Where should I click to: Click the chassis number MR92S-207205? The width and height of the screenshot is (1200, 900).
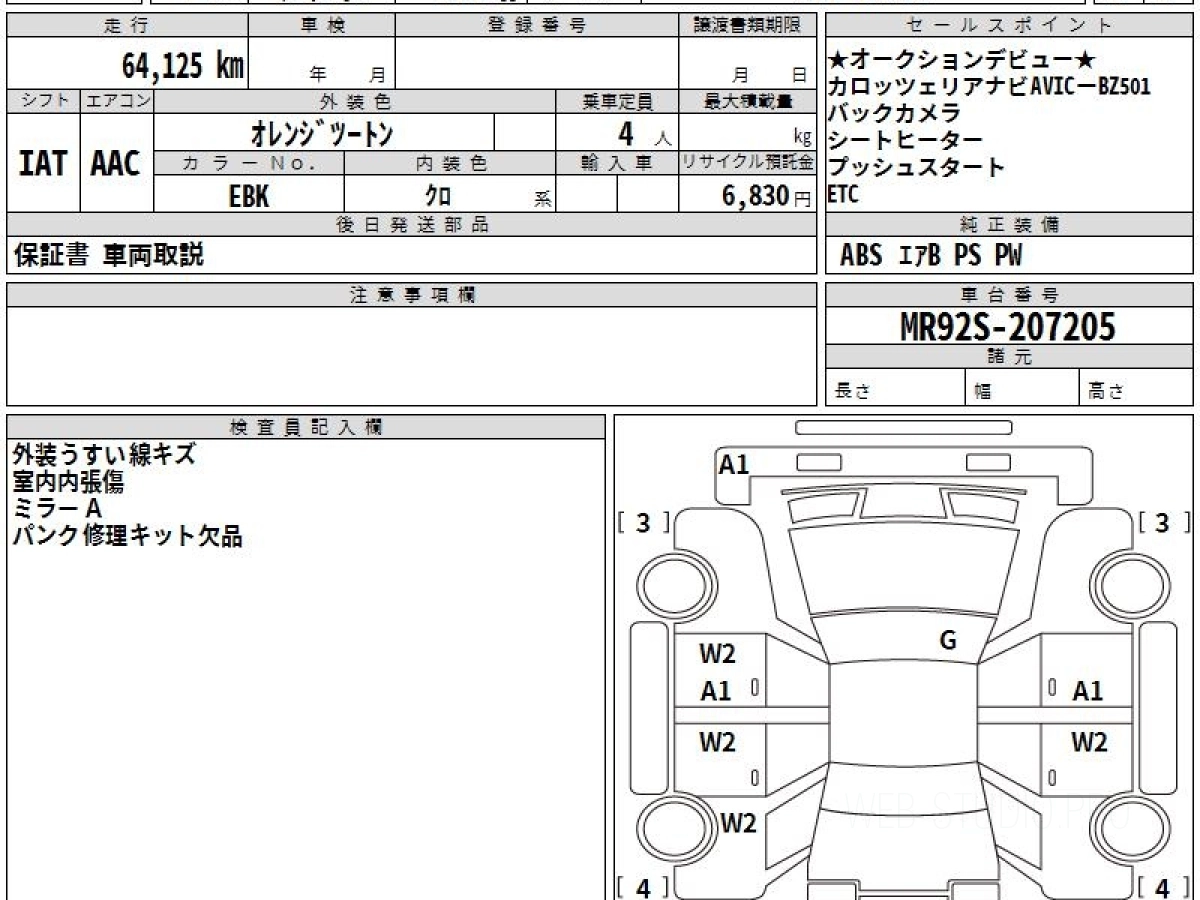(x=1008, y=327)
